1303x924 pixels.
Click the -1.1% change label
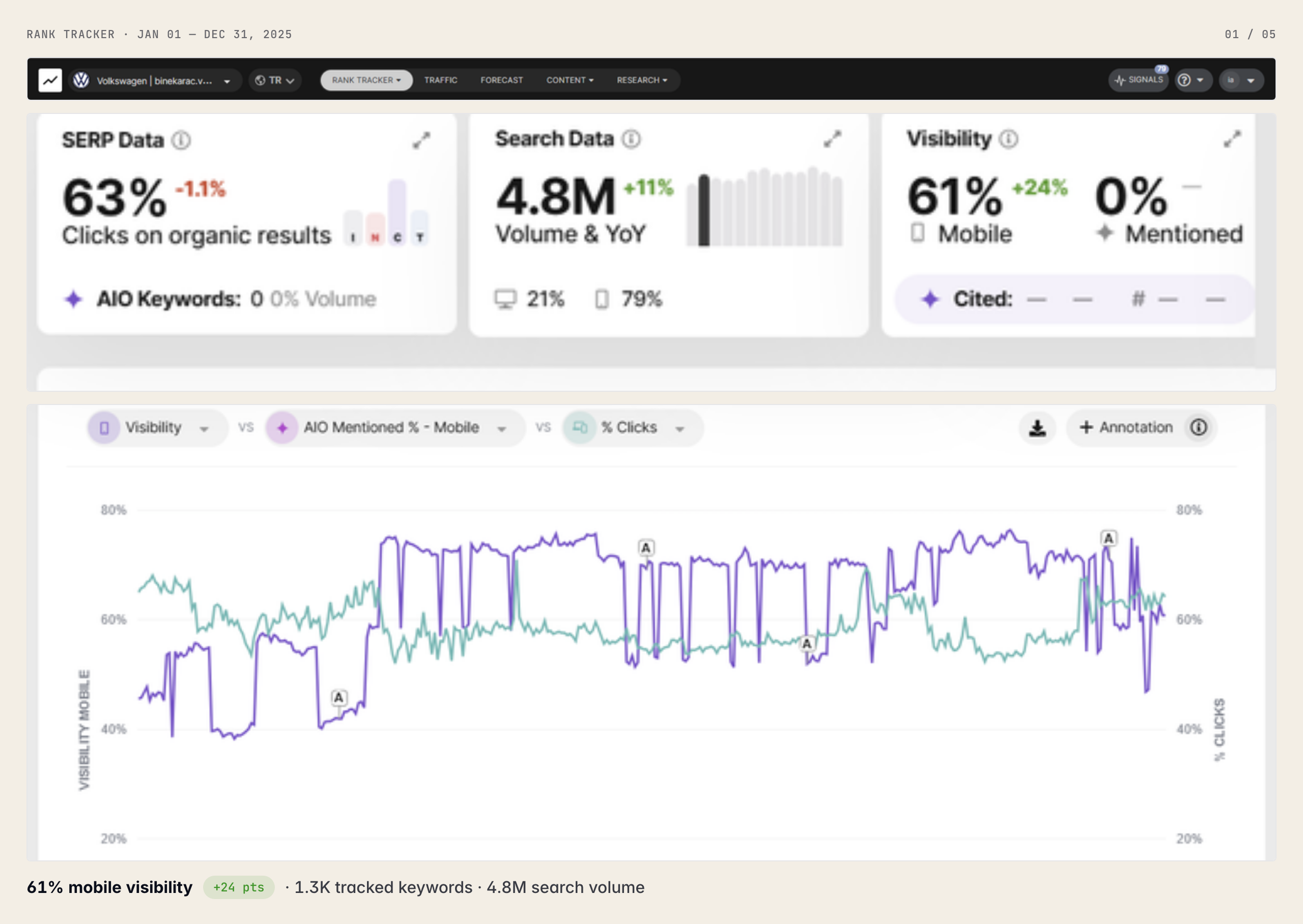point(201,188)
